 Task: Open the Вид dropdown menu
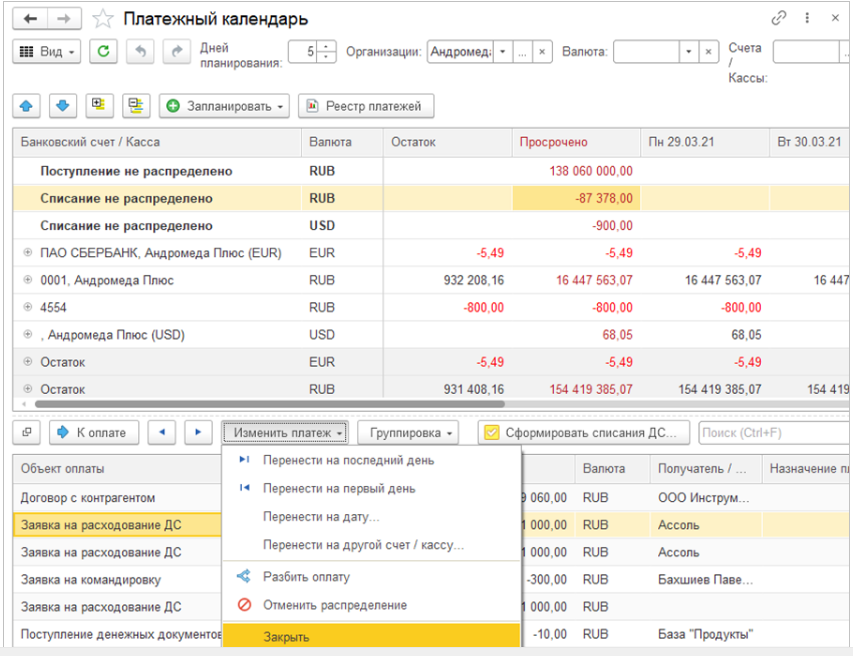tap(47, 52)
